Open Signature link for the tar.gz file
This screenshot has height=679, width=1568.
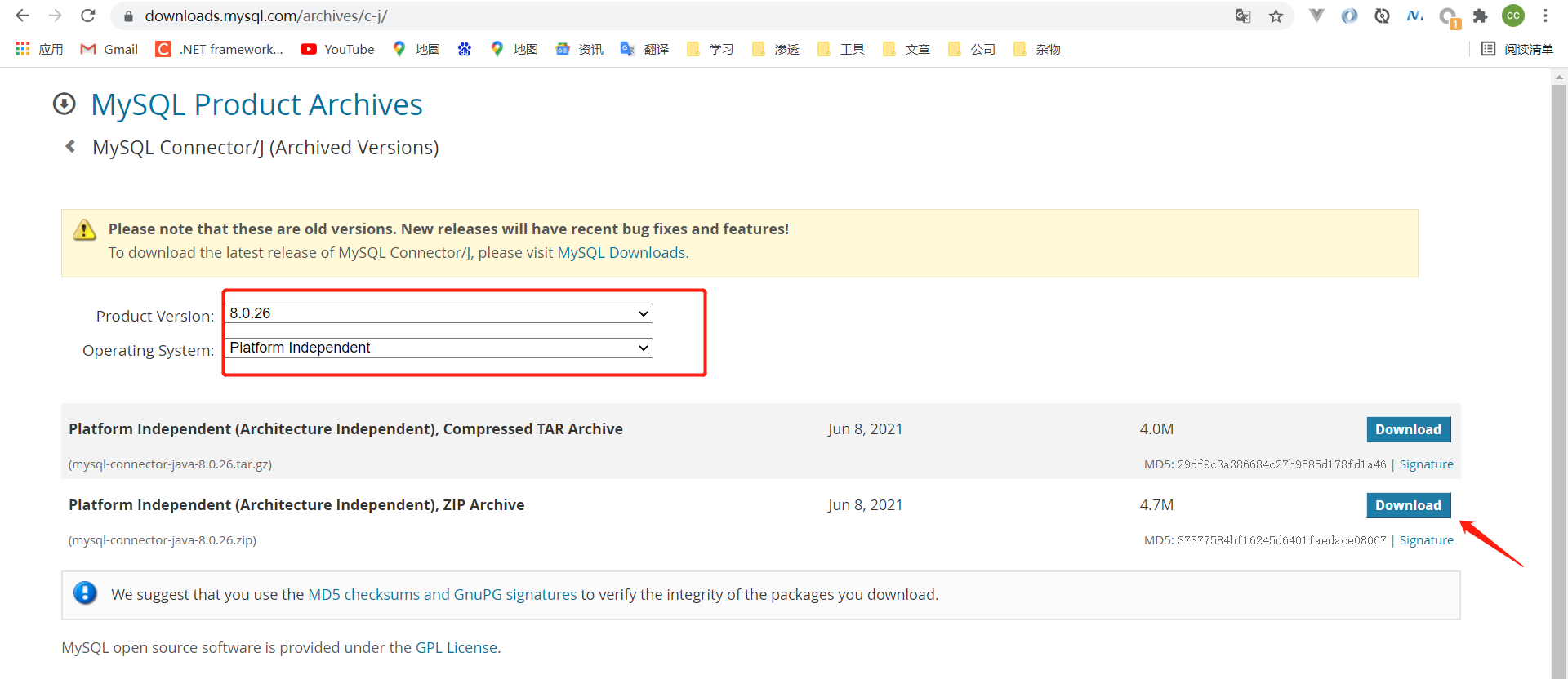1427,464
